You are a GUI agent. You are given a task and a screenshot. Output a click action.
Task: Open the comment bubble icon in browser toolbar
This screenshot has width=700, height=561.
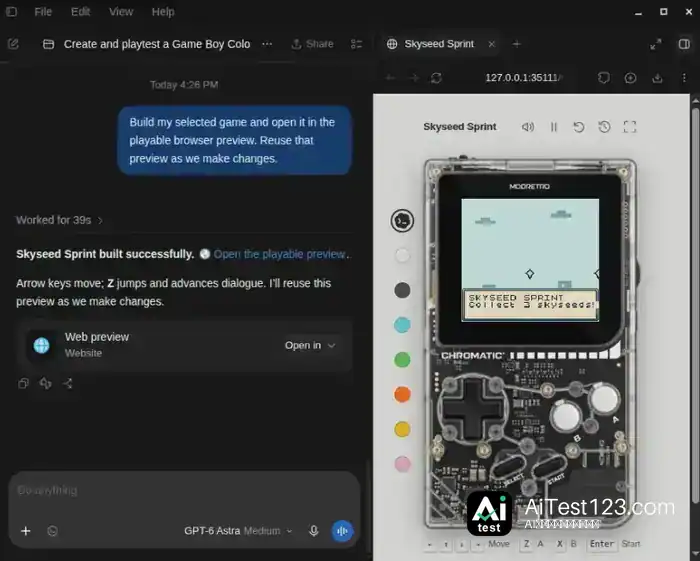(604, 78)
